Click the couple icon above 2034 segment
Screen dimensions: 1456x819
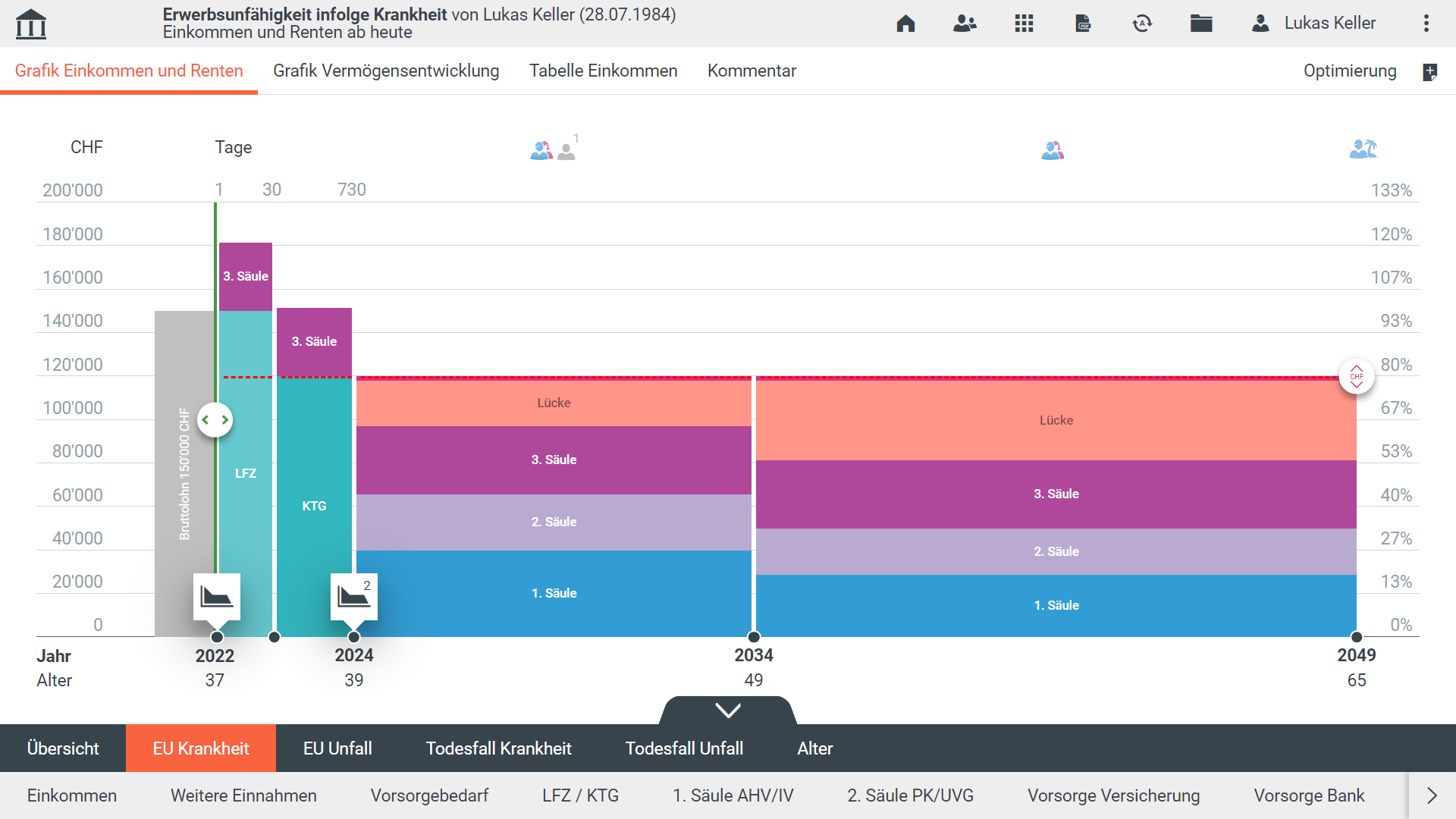click(x=1053, y=150)
